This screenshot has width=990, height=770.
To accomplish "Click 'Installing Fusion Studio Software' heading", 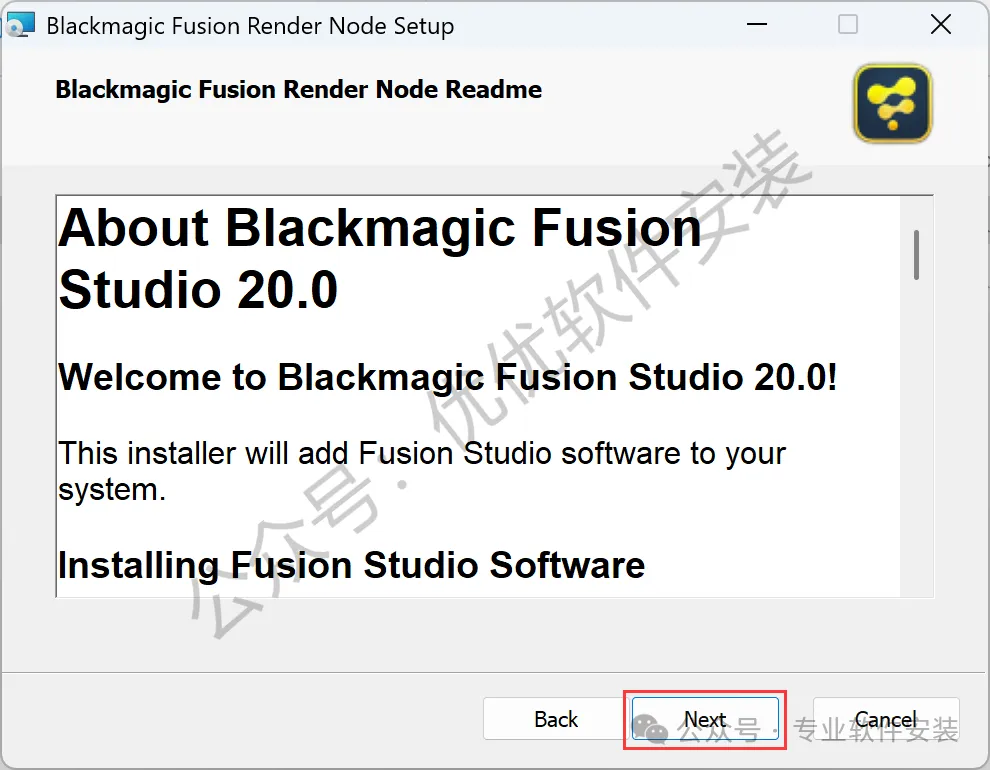I will [351, 565].
